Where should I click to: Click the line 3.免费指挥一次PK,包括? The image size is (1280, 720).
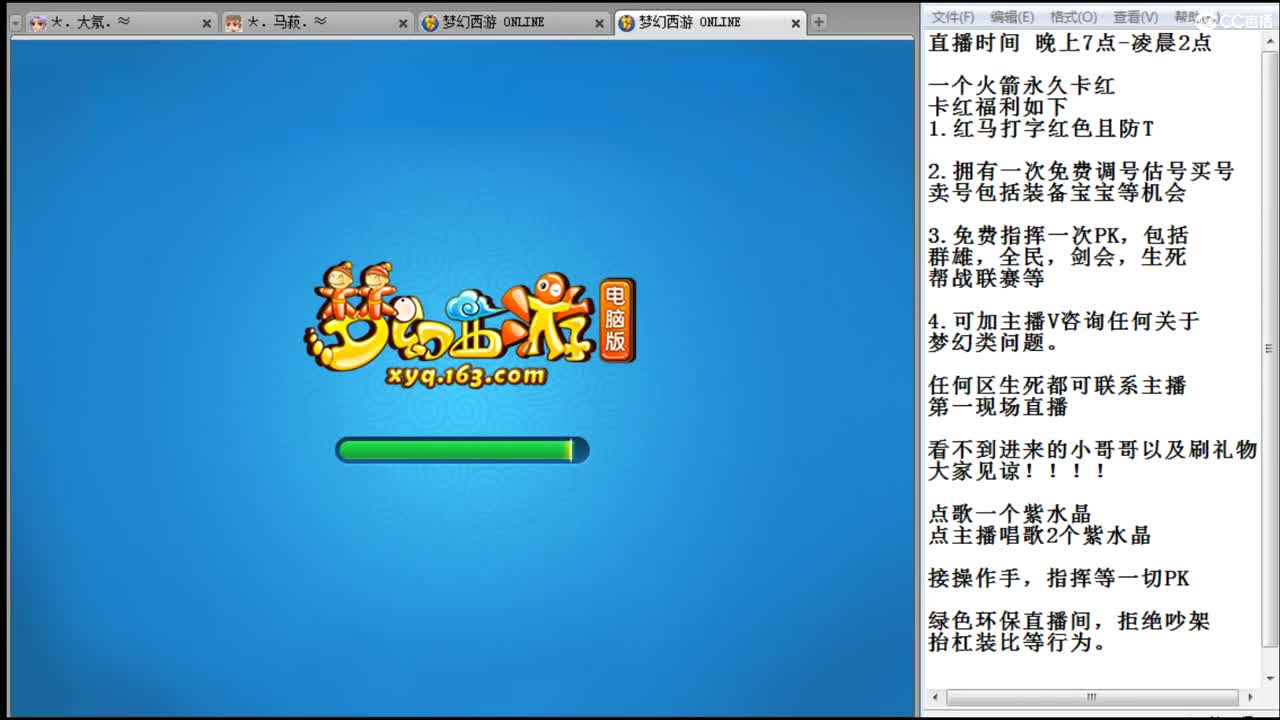1058,236
